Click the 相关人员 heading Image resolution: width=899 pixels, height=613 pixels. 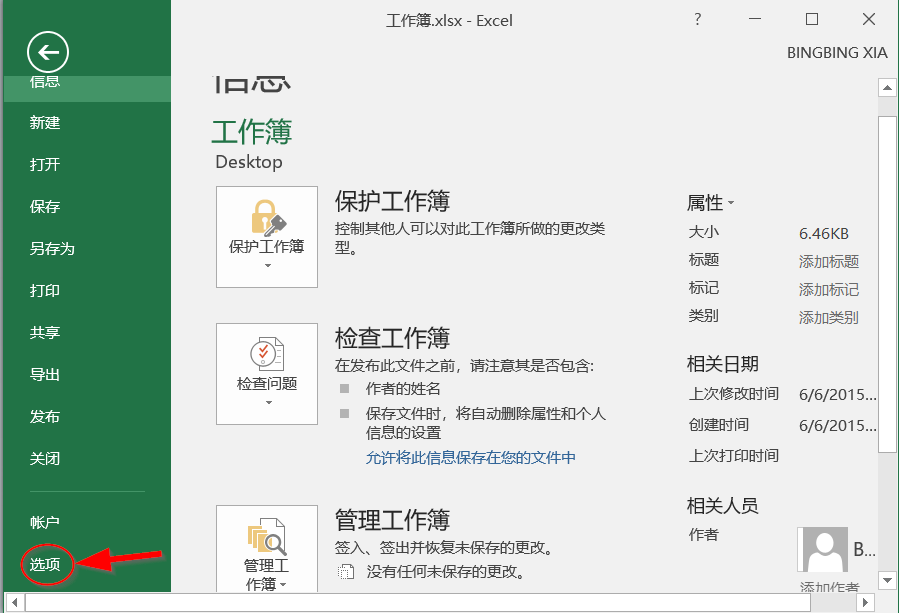pos(722,506)
